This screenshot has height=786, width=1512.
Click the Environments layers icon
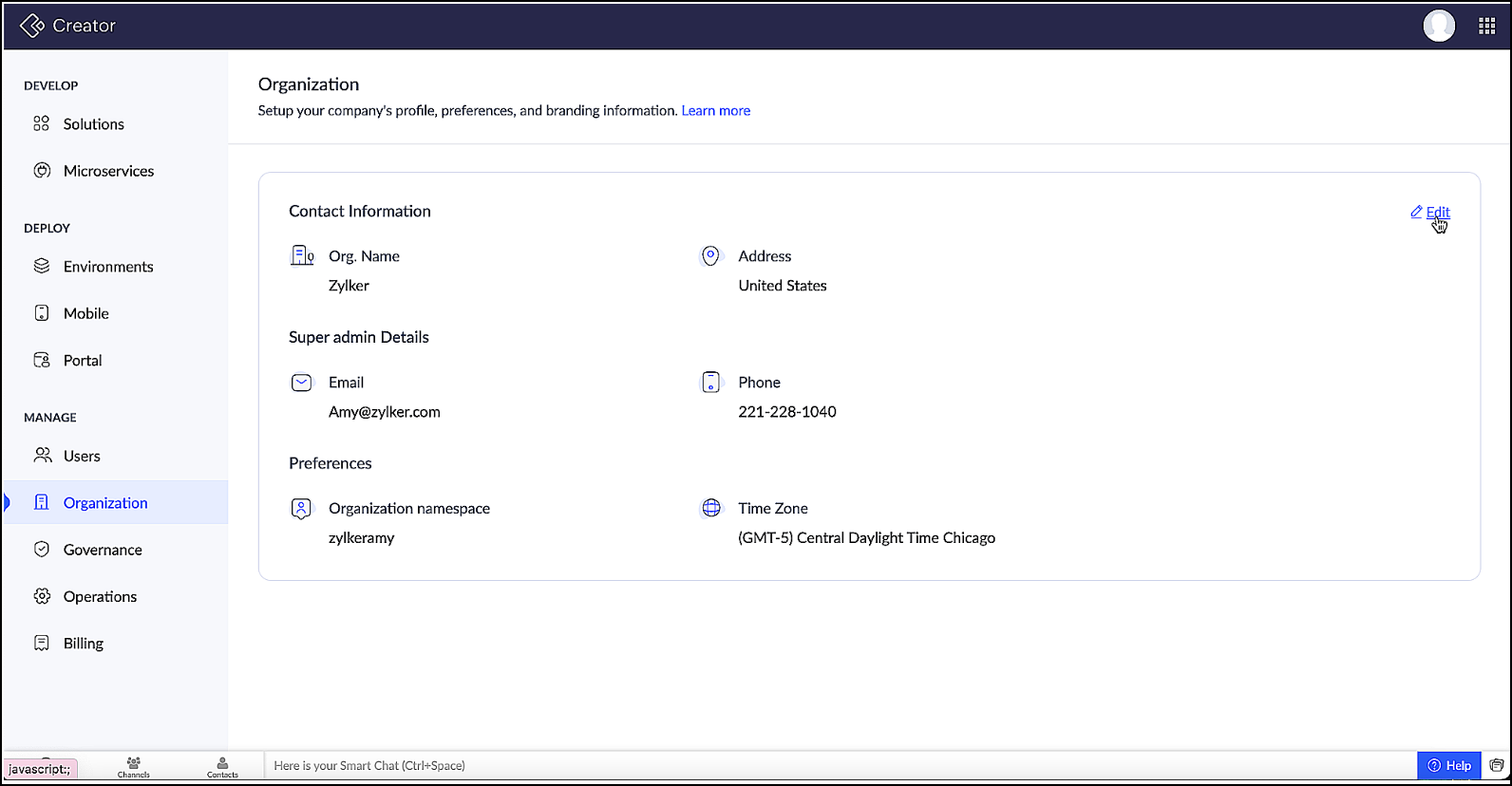pyautogui.click(x=42, y=267)
